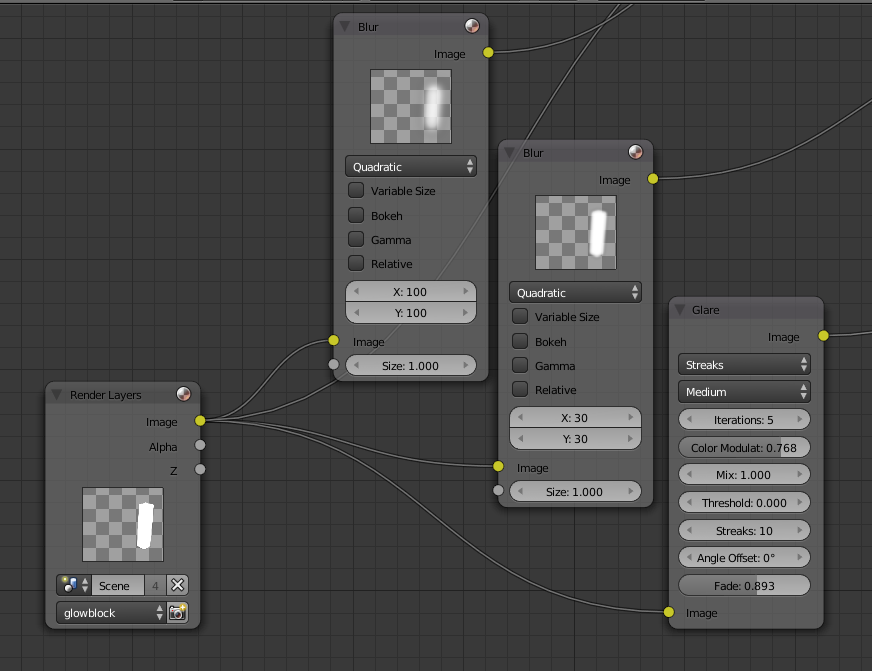Click Image input socket of the X: 100 Blur node
Image resolution: width=872 pixels, height=671 pixels.
tap(334, 340)
